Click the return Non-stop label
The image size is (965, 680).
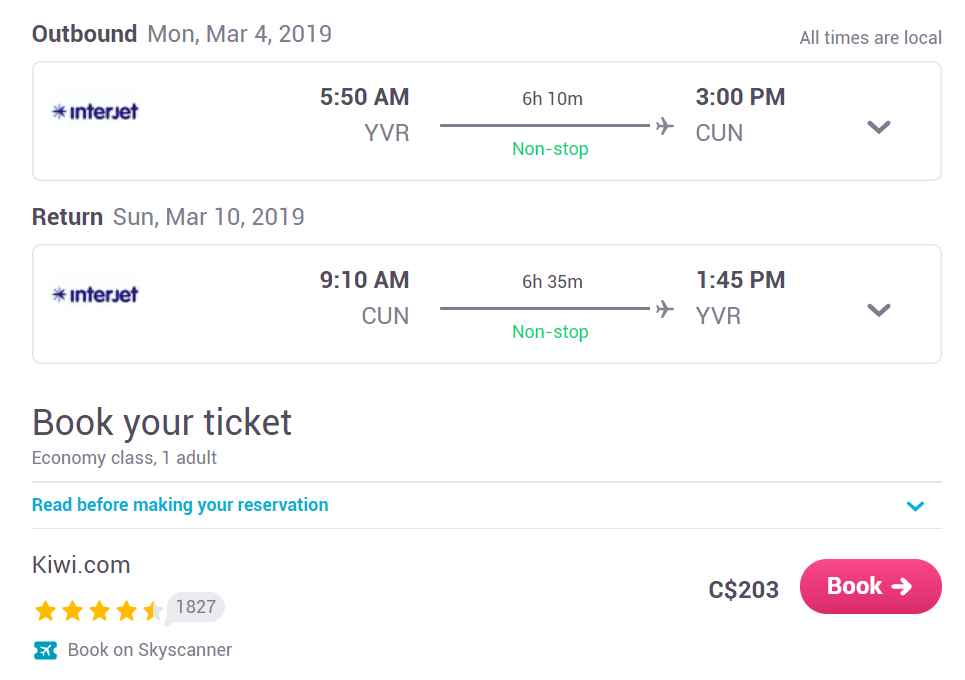(550, 332)
